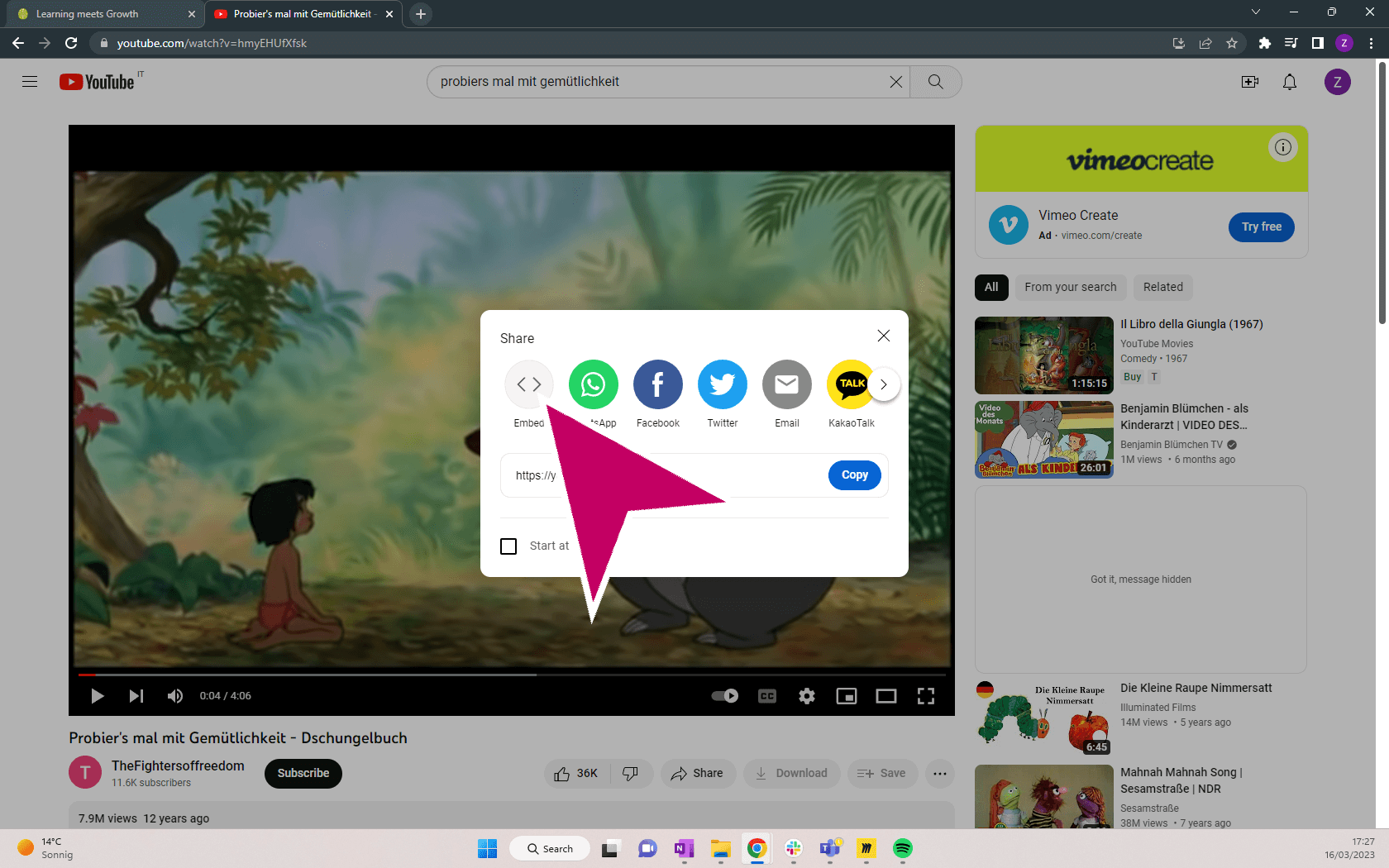Click the search magnifier button
The width and height of the screenshot is (1389, 868).
point(936,82)
